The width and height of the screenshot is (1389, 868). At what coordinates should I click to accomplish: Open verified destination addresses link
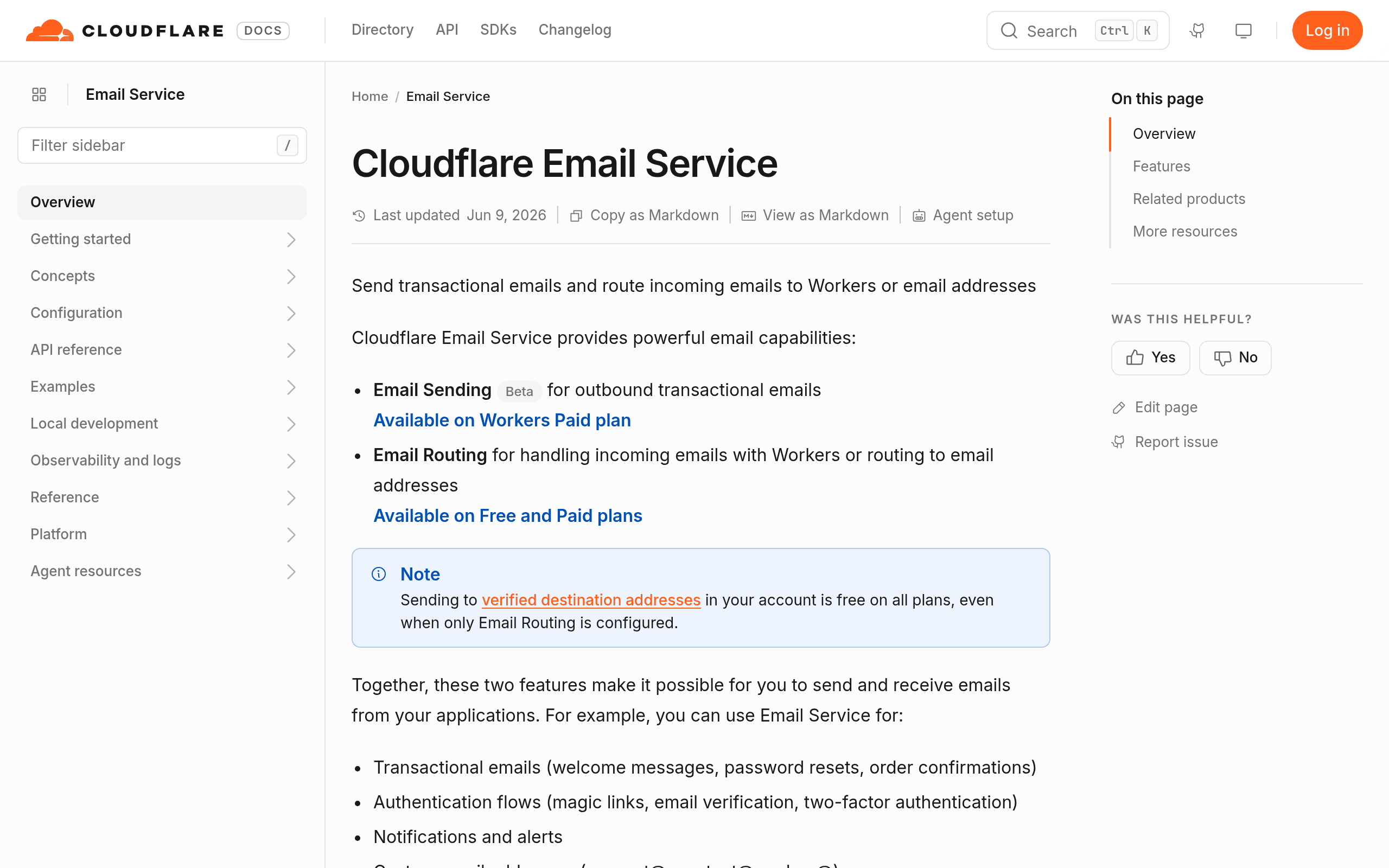tap(591, 600)
